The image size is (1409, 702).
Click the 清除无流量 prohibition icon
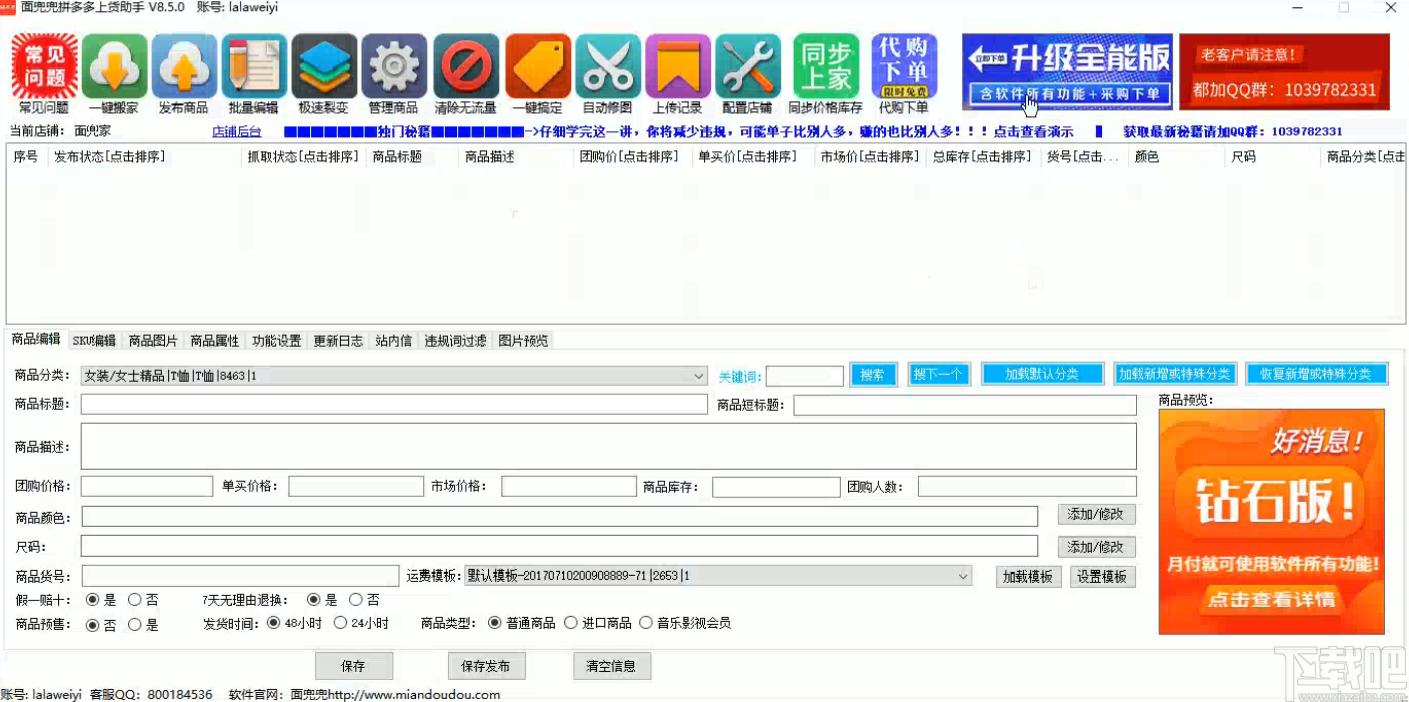point(466,67)
